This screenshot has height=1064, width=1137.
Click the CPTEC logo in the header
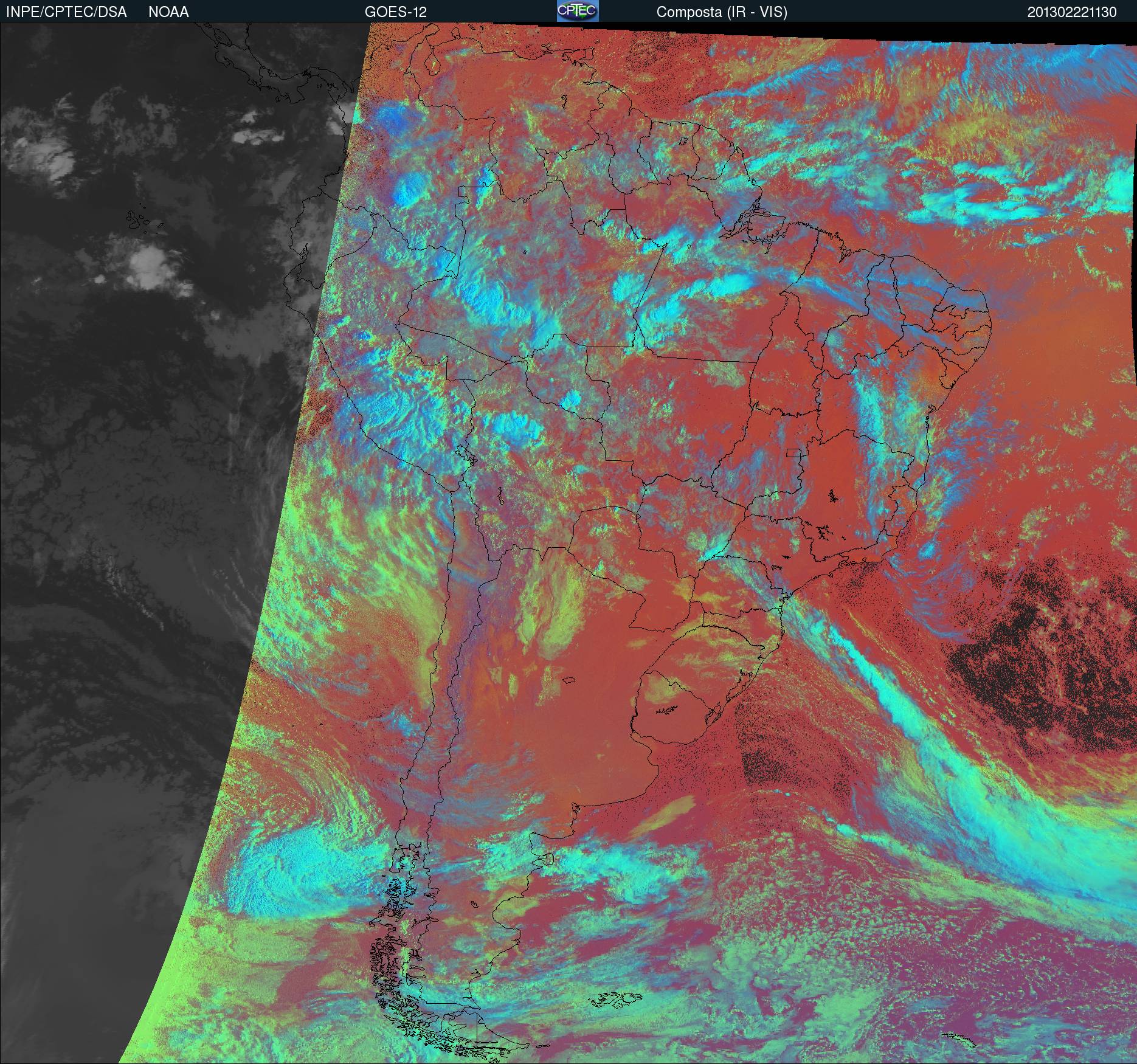578,11
